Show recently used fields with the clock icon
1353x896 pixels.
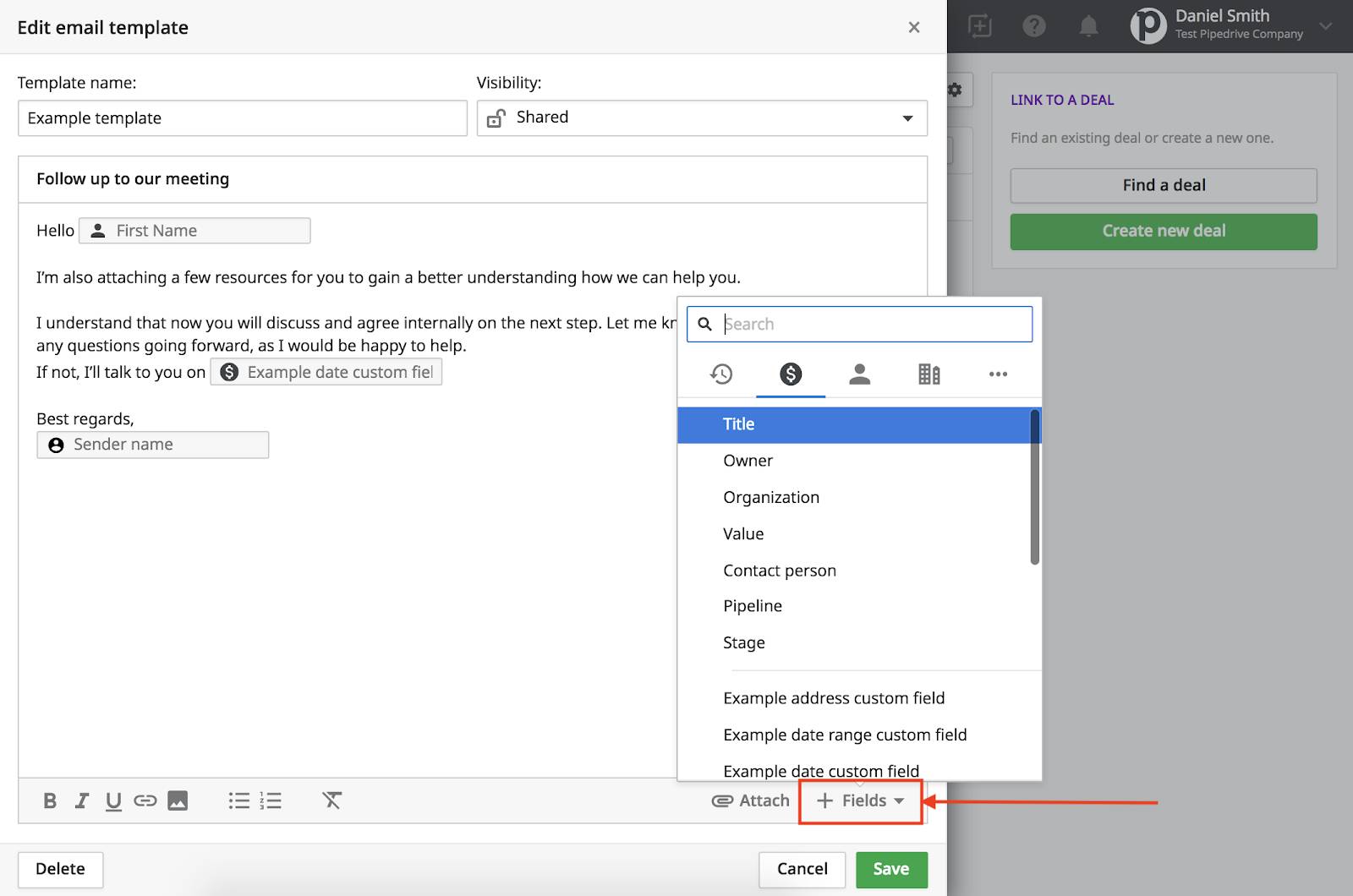[721, 374]
